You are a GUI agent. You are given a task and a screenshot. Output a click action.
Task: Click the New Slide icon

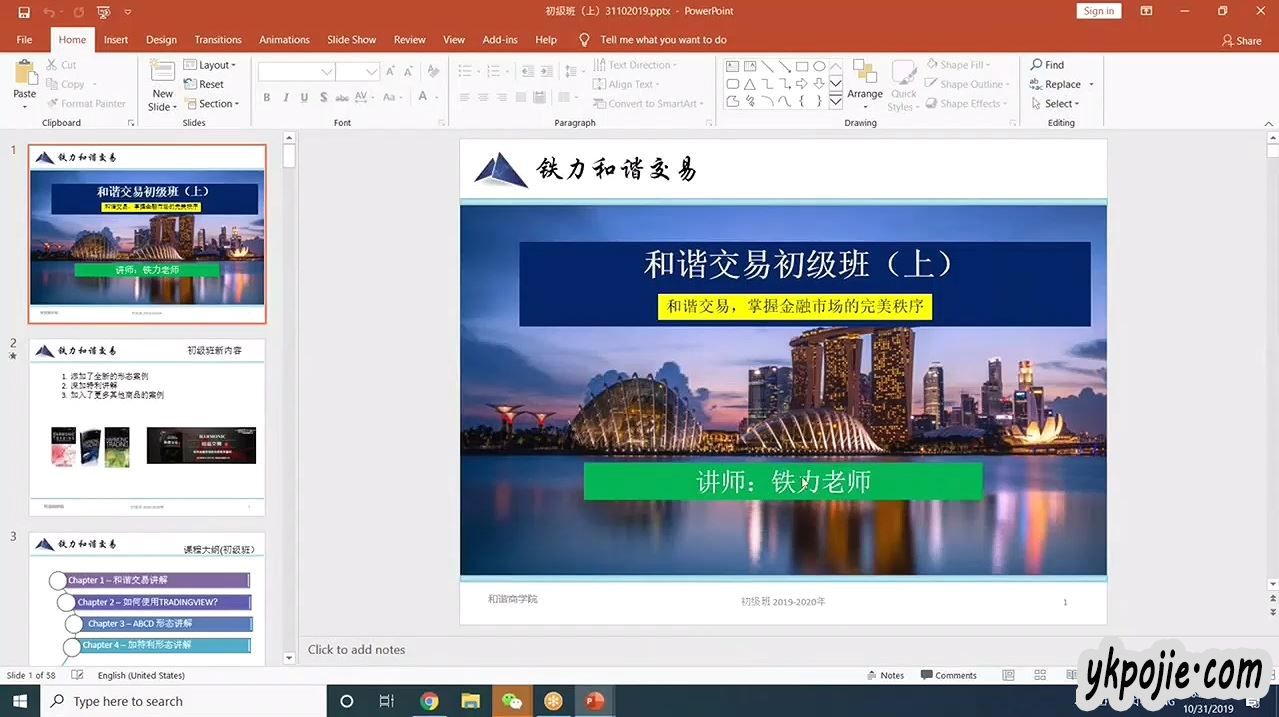pos(162,76)
